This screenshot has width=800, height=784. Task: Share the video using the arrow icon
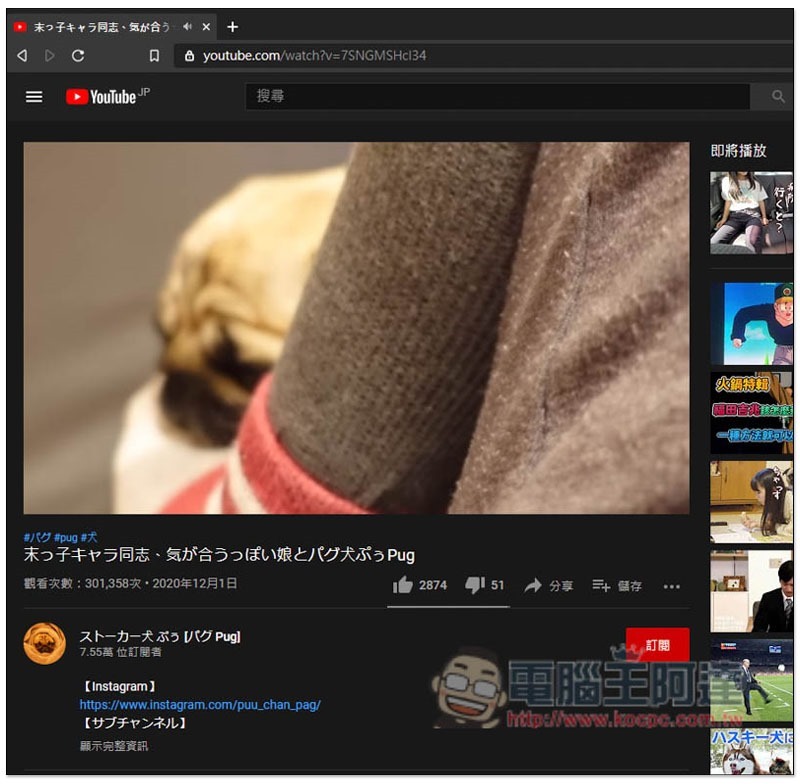tap(548, 586)
